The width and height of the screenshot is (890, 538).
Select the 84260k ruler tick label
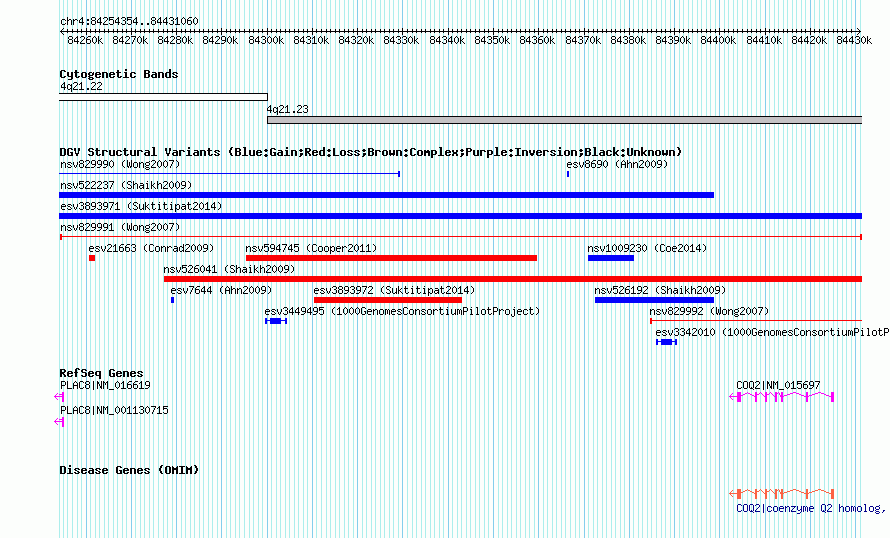(85, 40)
